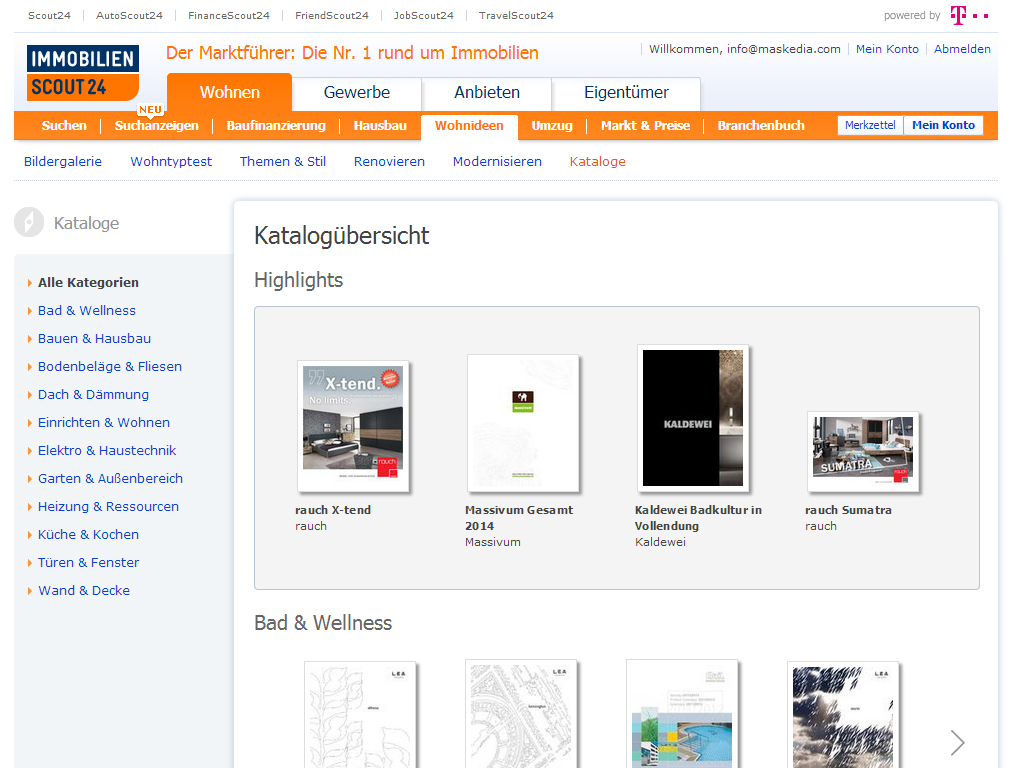This screenshot has height=768, width=1024.
Task: Click the Massivum Gesamt 2014 title
Action: click(x=519, y=518)
